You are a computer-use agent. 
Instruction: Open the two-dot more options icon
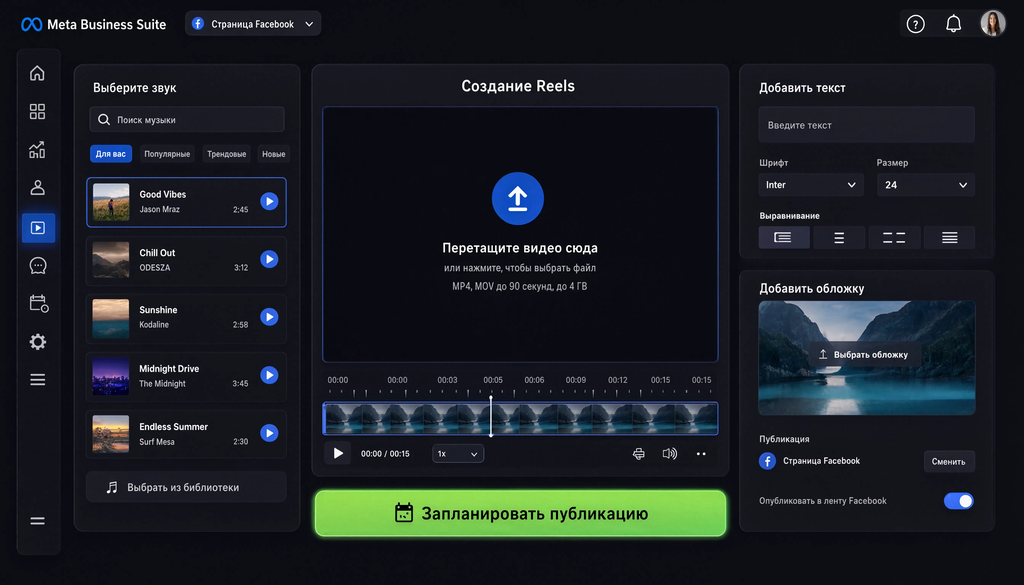701,454
